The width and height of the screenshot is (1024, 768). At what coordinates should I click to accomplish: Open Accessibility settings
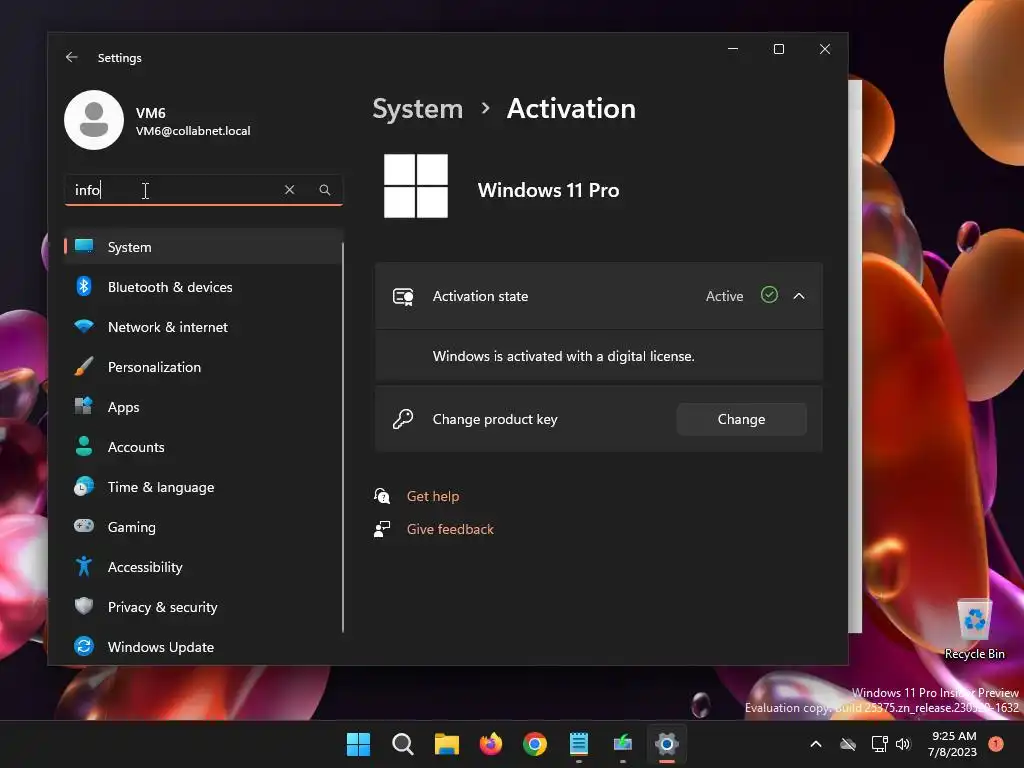coord(203,567)
